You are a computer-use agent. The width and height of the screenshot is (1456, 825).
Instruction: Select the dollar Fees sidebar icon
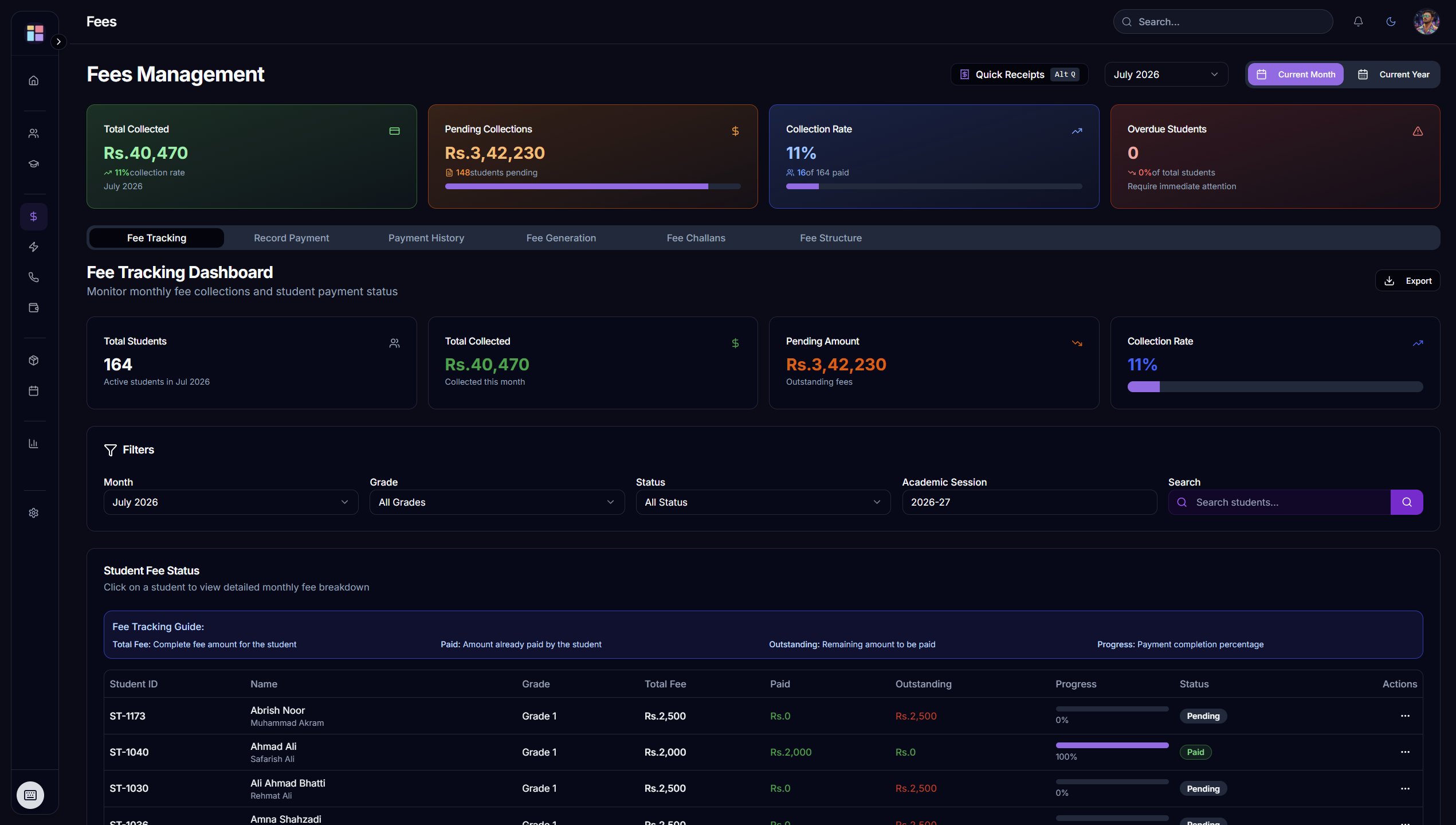coord(34,216)
